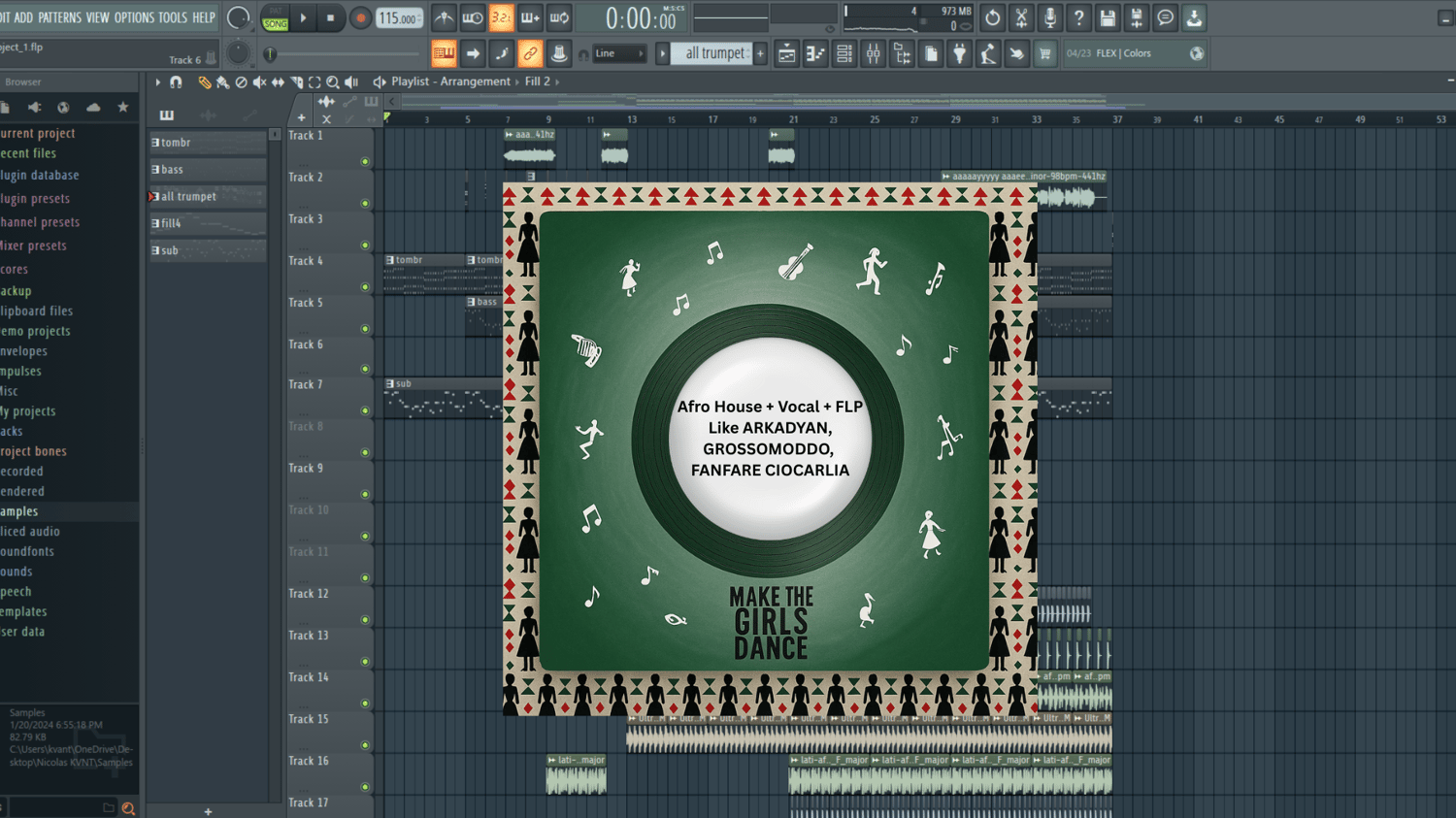Viewport: 1456px width, 818px height.
Task: Select the slice tool in playlist
Action: point(296,82)
